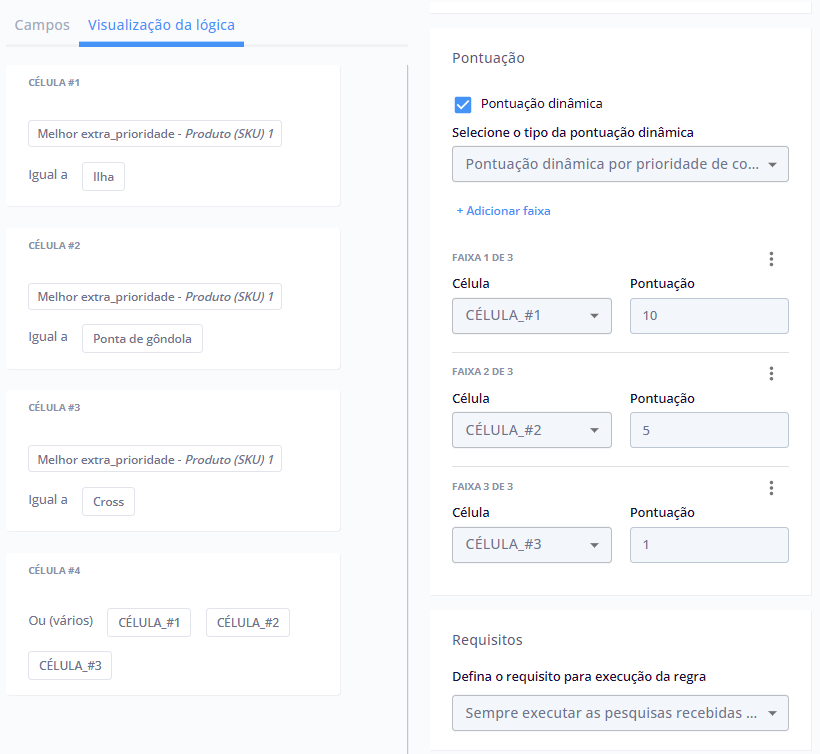Click the Pontuação field showing 10

708,316
